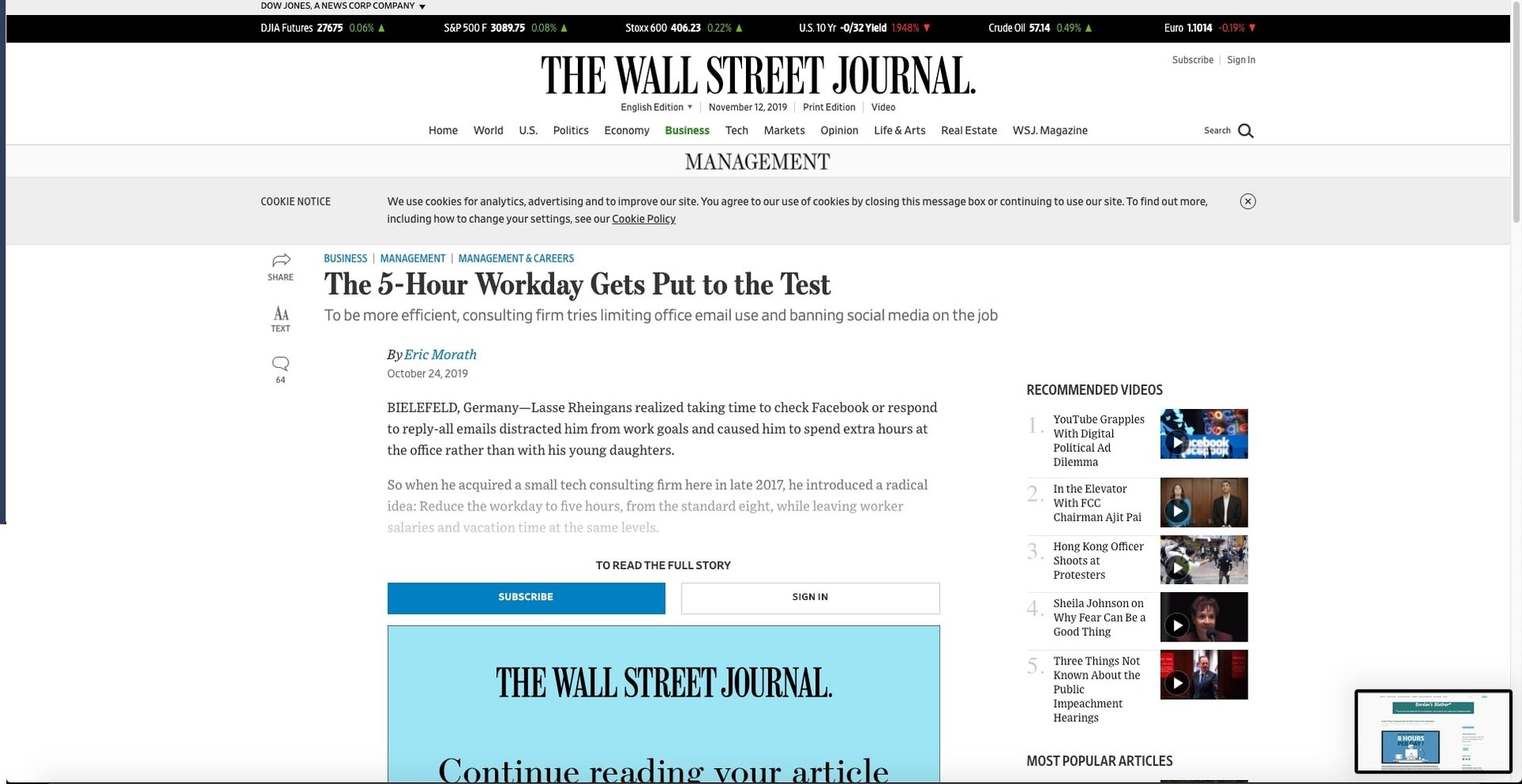Click the search magnifier icon
Viewport: 1522px width, 784px height.
[x=1245, y=131]
